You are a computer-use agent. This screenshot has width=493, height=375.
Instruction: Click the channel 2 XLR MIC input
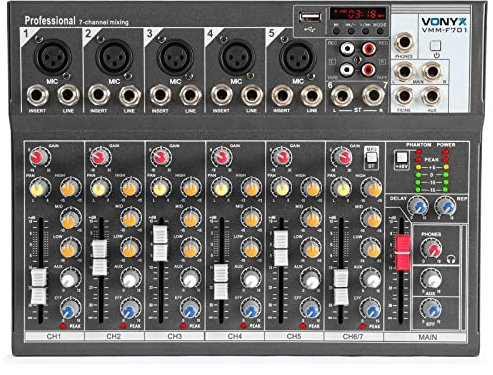(x=114, y=57)
